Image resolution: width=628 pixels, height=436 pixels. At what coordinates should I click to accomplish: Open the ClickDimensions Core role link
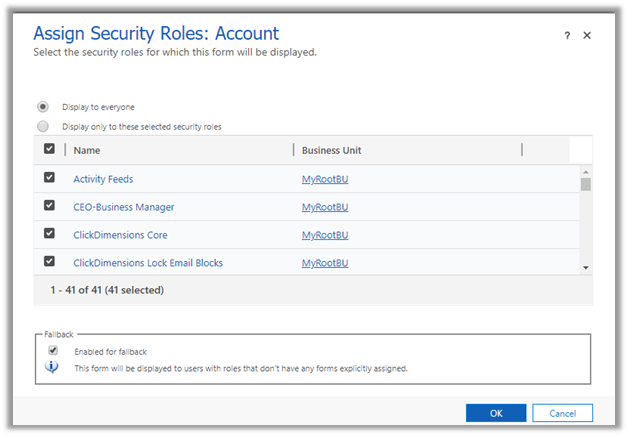coord(120,236)
